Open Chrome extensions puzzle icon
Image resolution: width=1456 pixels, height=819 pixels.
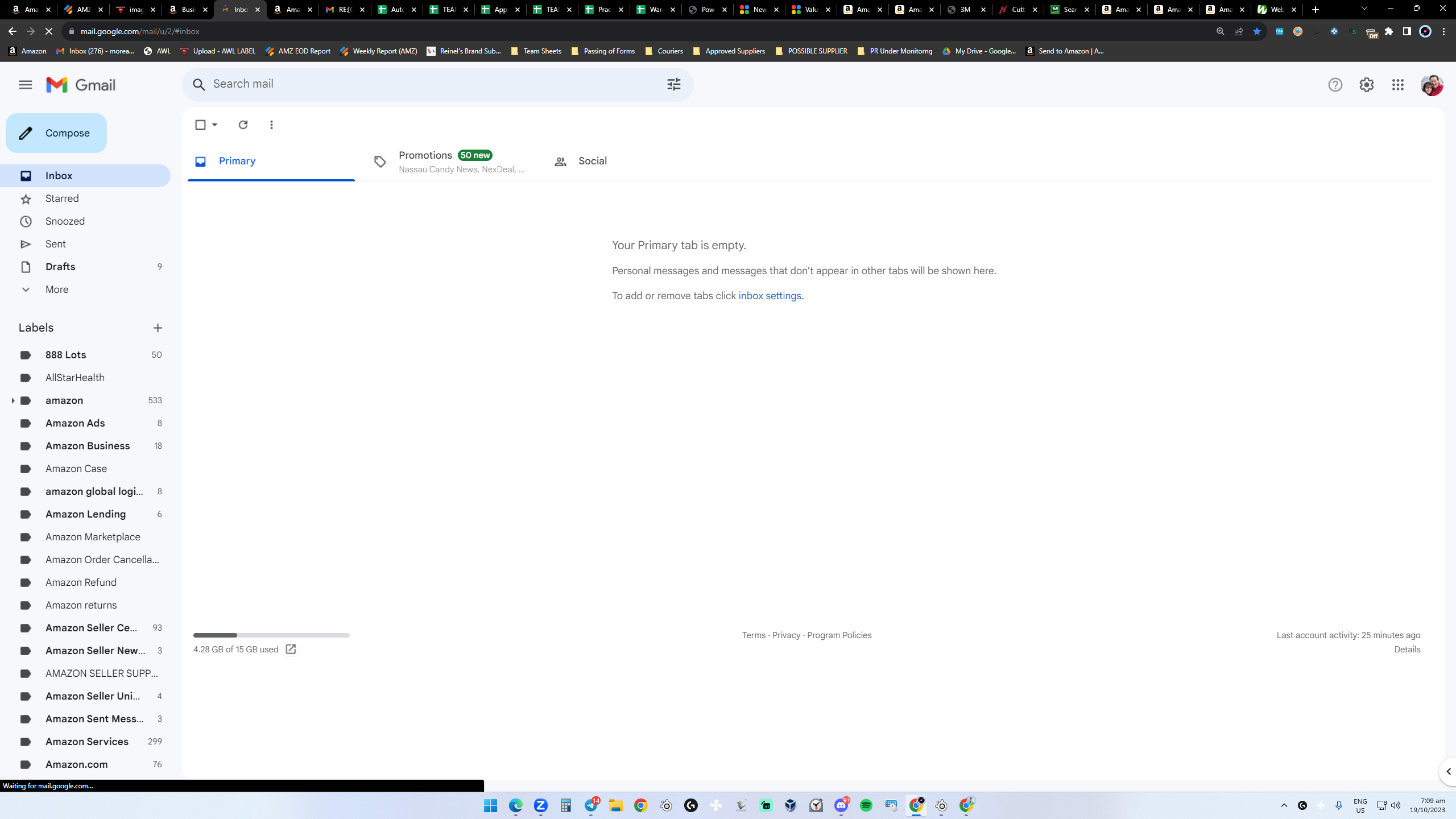coord(1389,31)
